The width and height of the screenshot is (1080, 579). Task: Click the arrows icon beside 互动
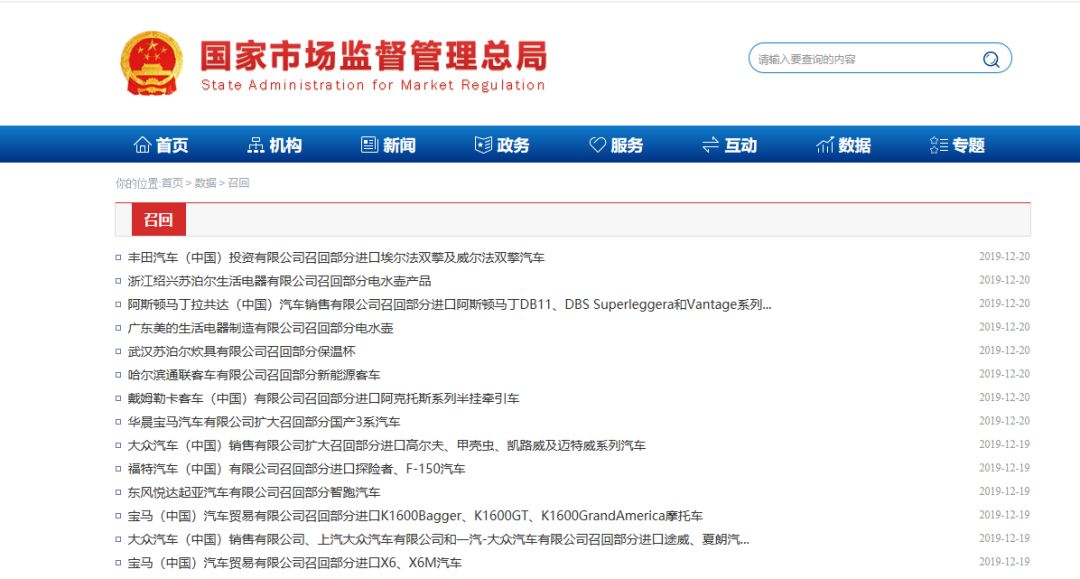coord(710,145)
